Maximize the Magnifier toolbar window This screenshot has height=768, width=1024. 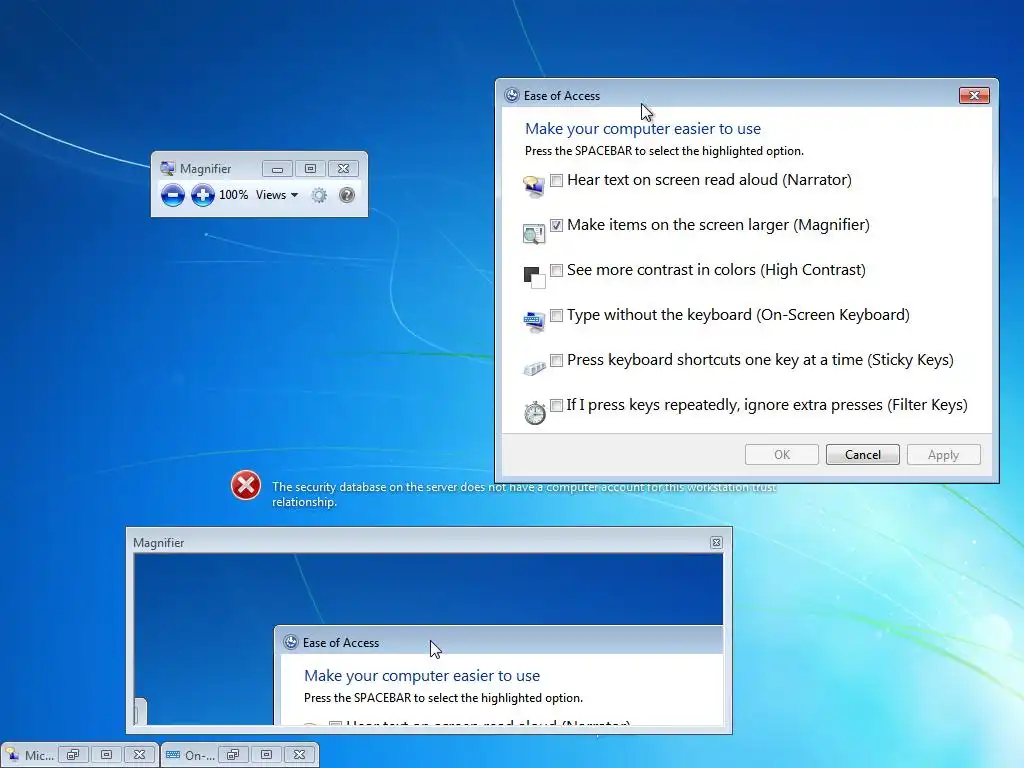point(310,169)
